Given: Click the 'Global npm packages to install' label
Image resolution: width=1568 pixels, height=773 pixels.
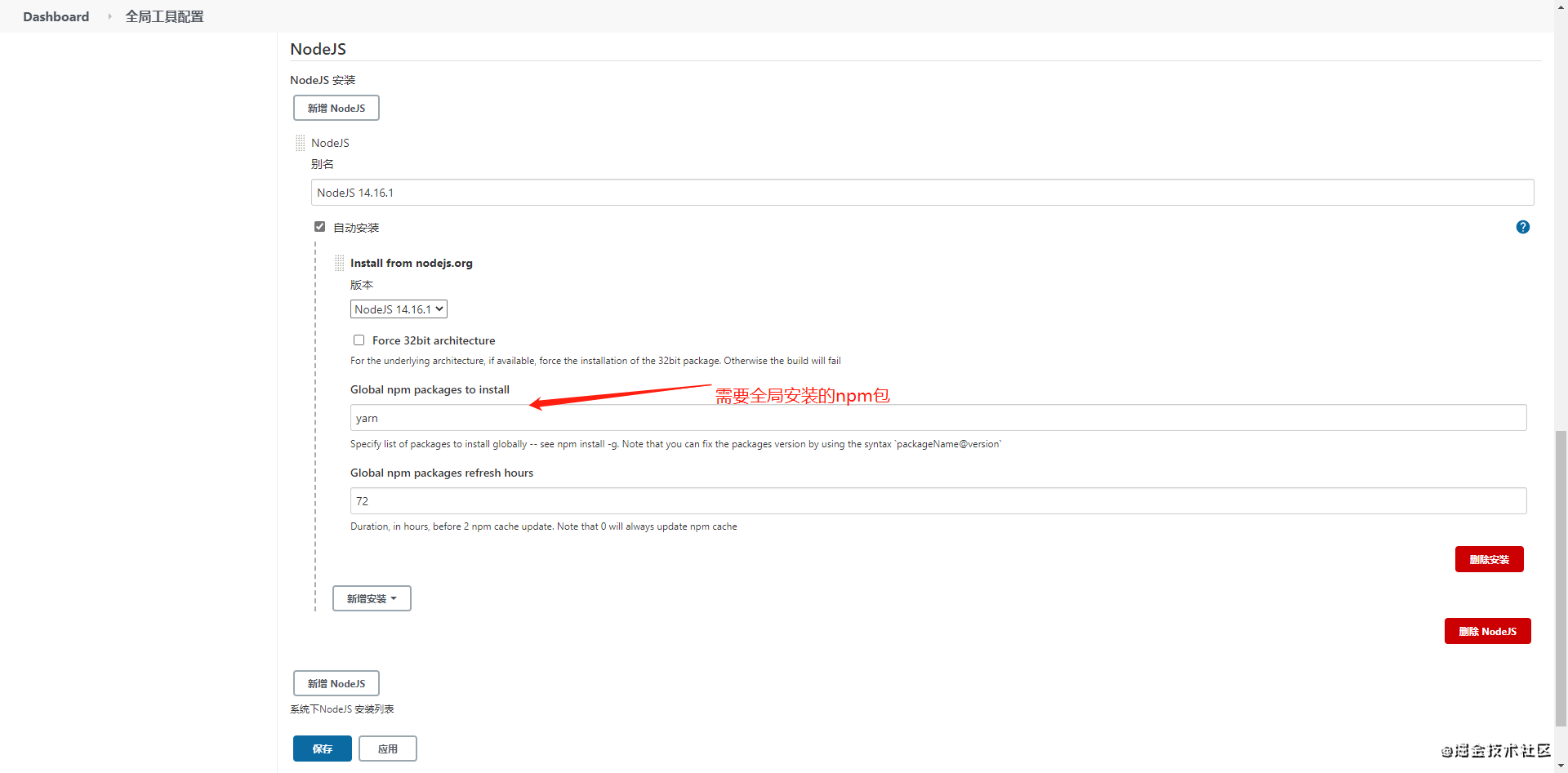Looking at the screenshot, I should click(430, 389).
